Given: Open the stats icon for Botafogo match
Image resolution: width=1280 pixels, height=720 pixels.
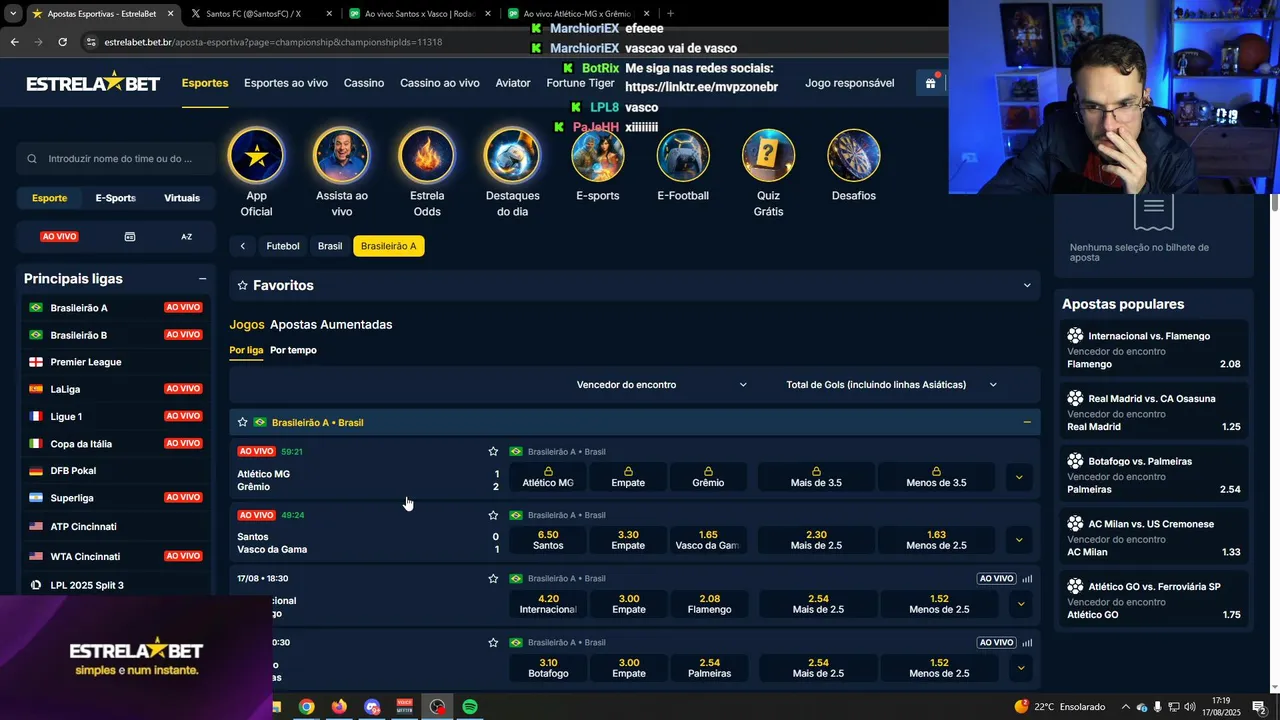Looking at the screenshot, I should [x=1027, y=642].
